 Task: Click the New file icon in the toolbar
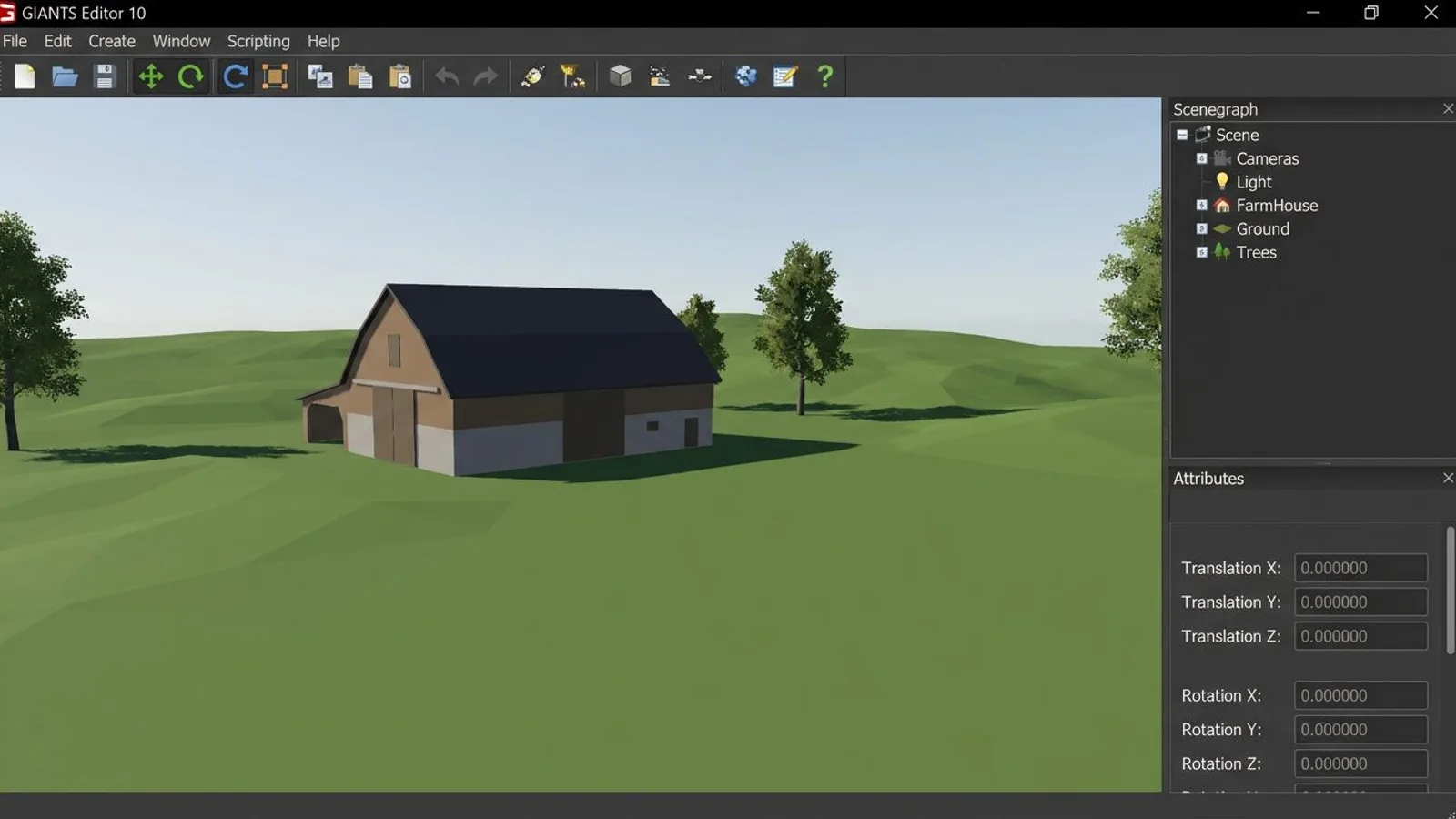(25, 76)
